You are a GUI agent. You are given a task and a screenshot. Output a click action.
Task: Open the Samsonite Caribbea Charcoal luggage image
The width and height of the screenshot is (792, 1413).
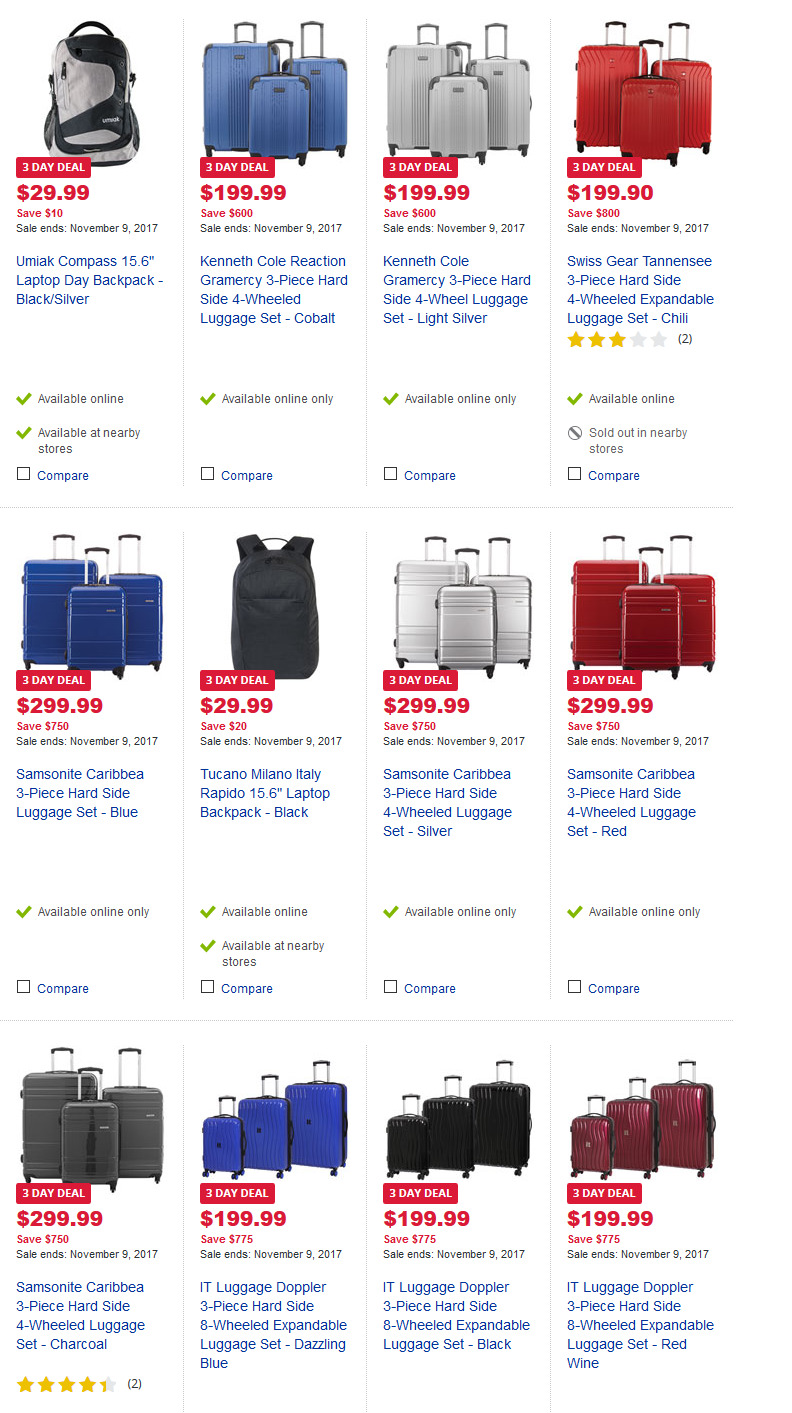[91, 1115]
